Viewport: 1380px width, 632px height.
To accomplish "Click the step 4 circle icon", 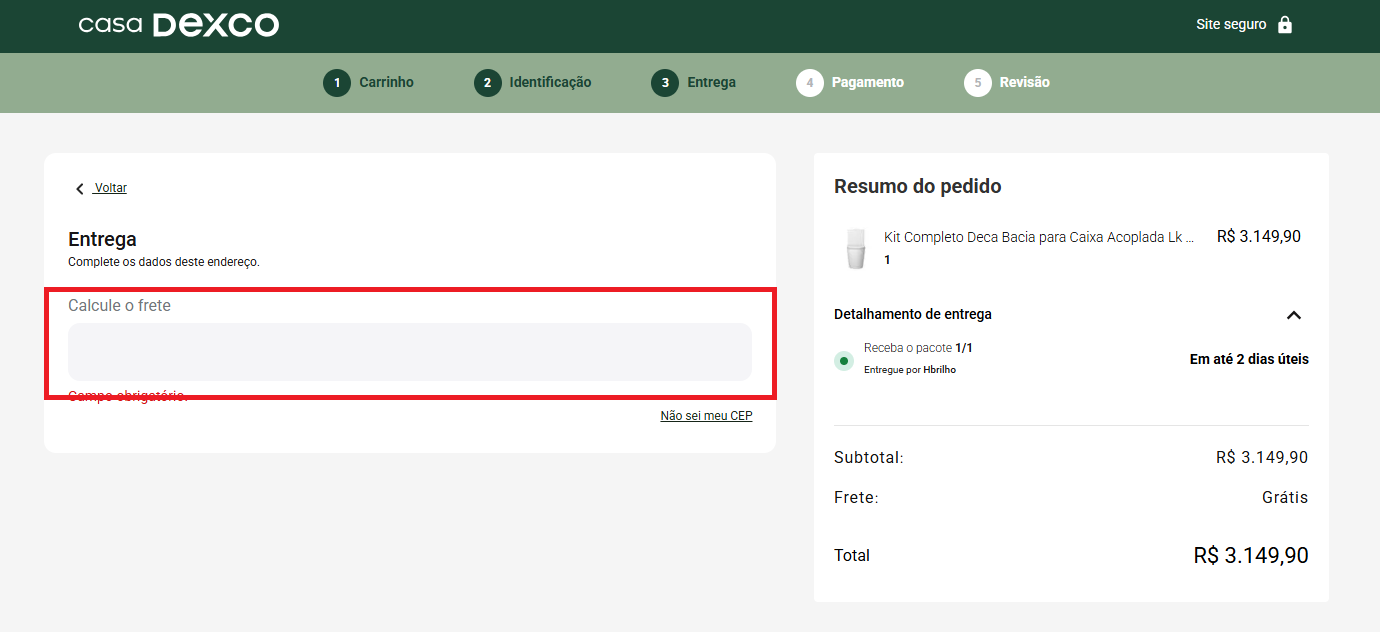I will [810, 83].
